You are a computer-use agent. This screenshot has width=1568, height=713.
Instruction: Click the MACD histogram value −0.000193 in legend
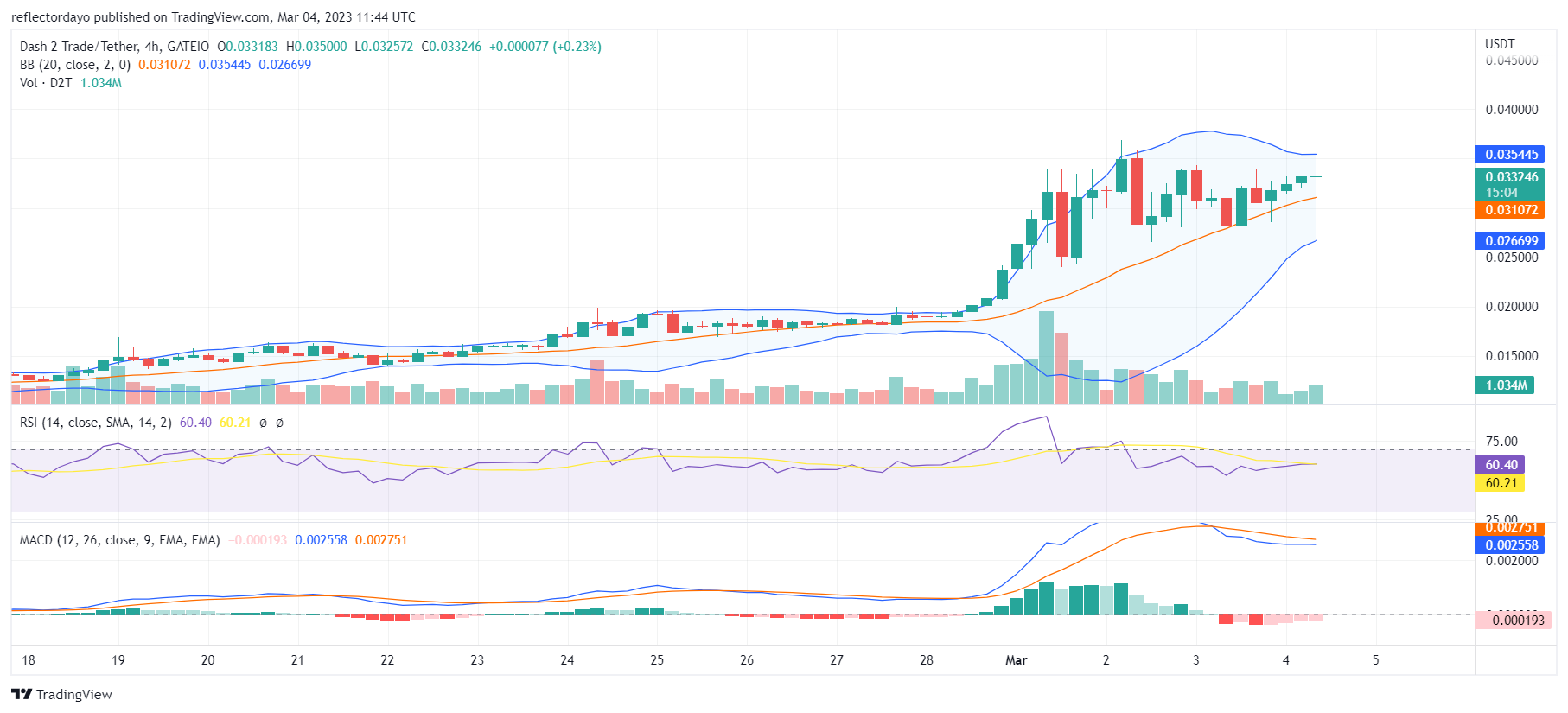(x=258, y=540)
